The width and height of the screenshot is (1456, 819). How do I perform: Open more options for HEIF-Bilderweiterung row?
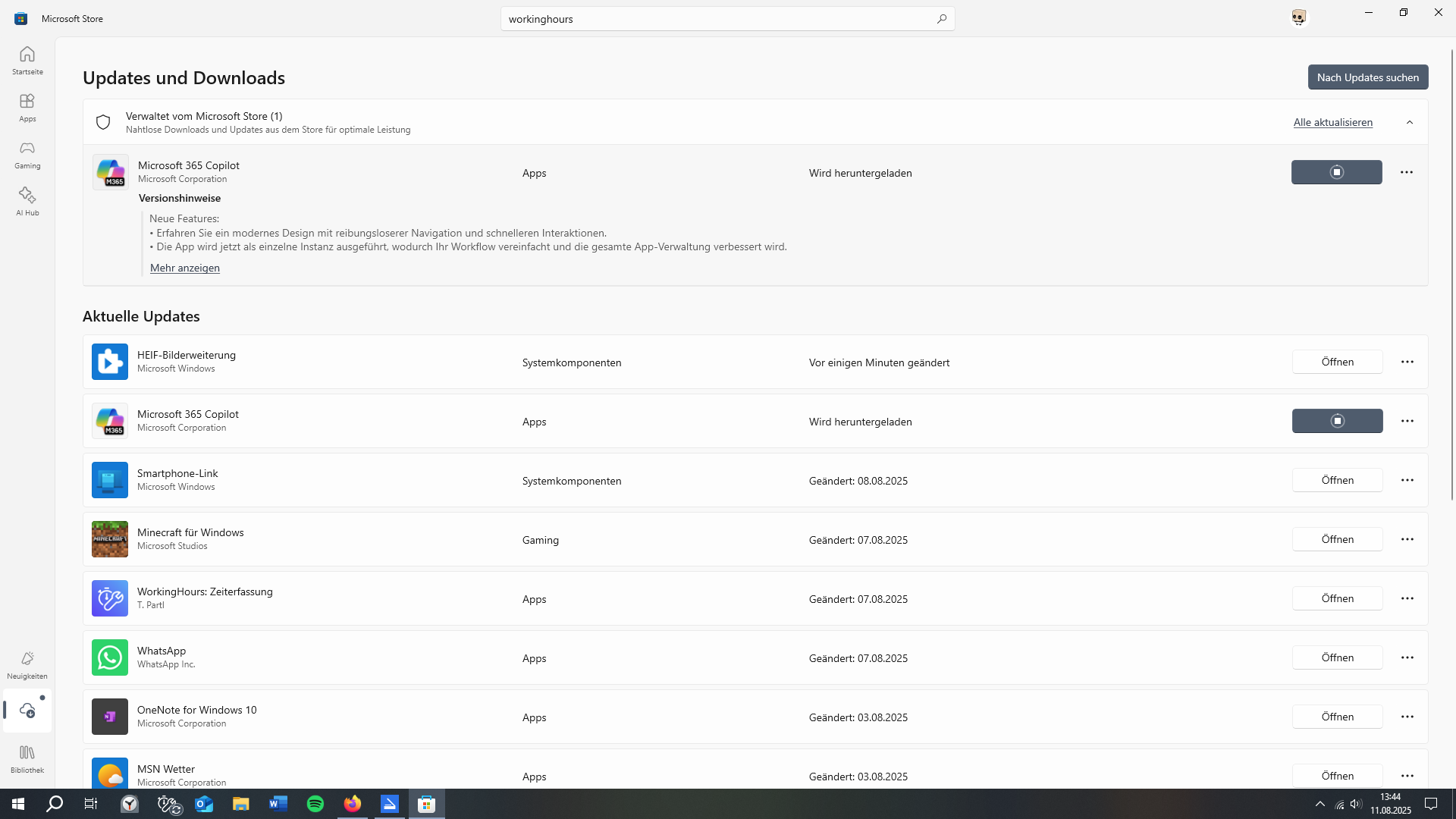[x=1407, y=362]
